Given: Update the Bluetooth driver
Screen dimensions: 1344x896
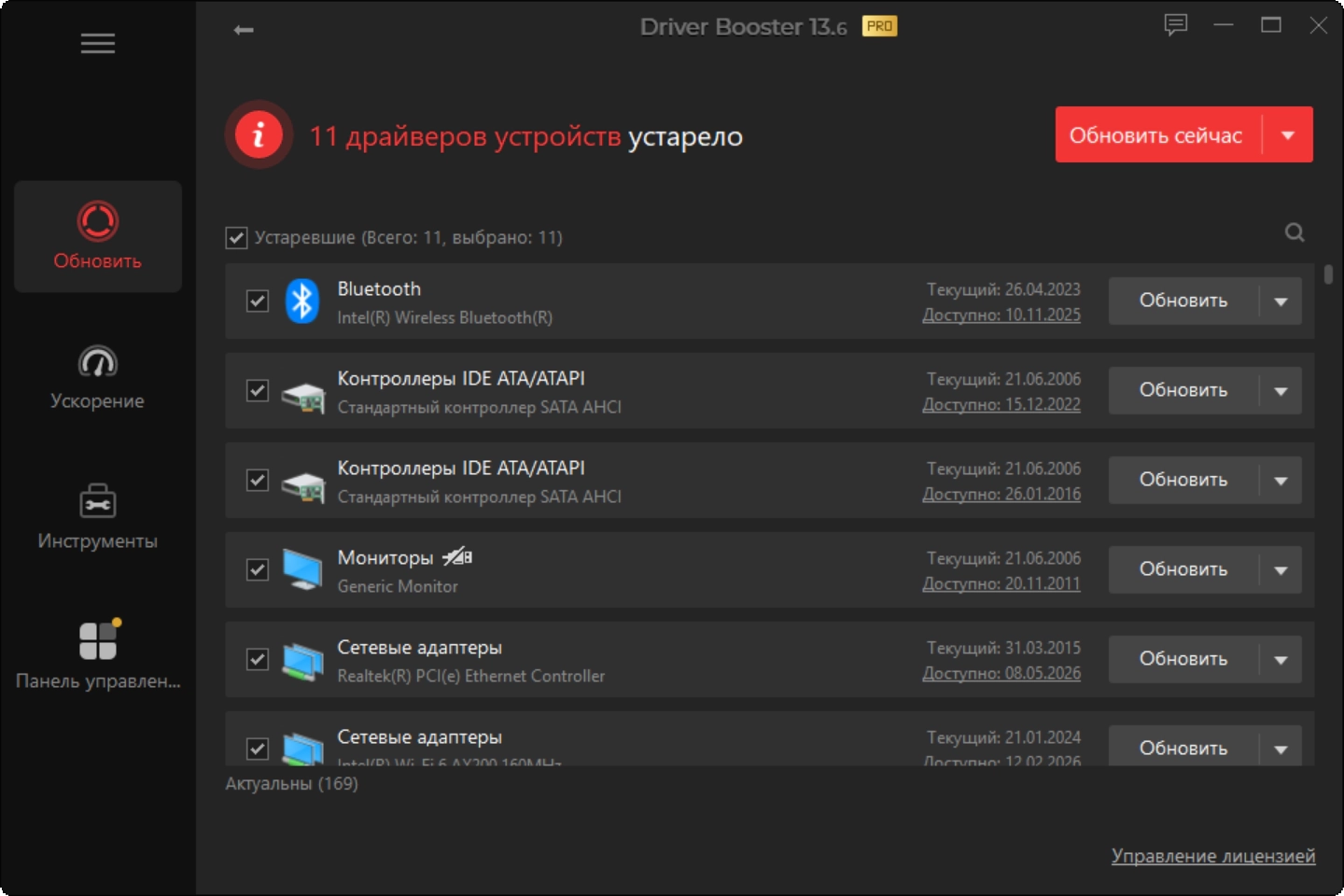Looking at the screenshot, I should [x=1183, y=301].
